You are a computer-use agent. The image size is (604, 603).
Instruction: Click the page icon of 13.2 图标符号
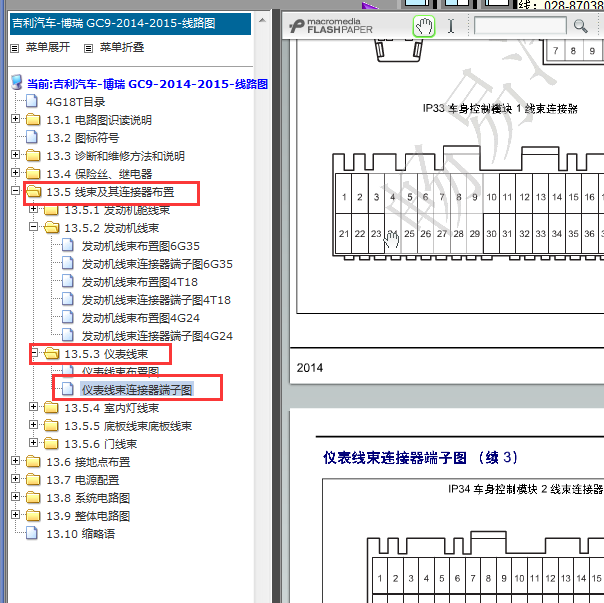click(32, 137)
